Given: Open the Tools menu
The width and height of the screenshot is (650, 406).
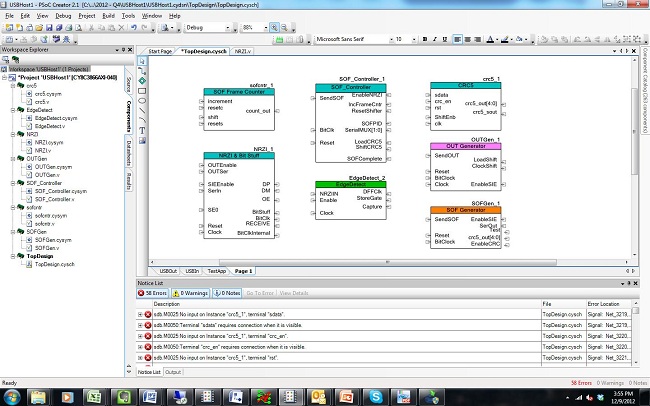Looking at the screenshot, I should [128, 16].
